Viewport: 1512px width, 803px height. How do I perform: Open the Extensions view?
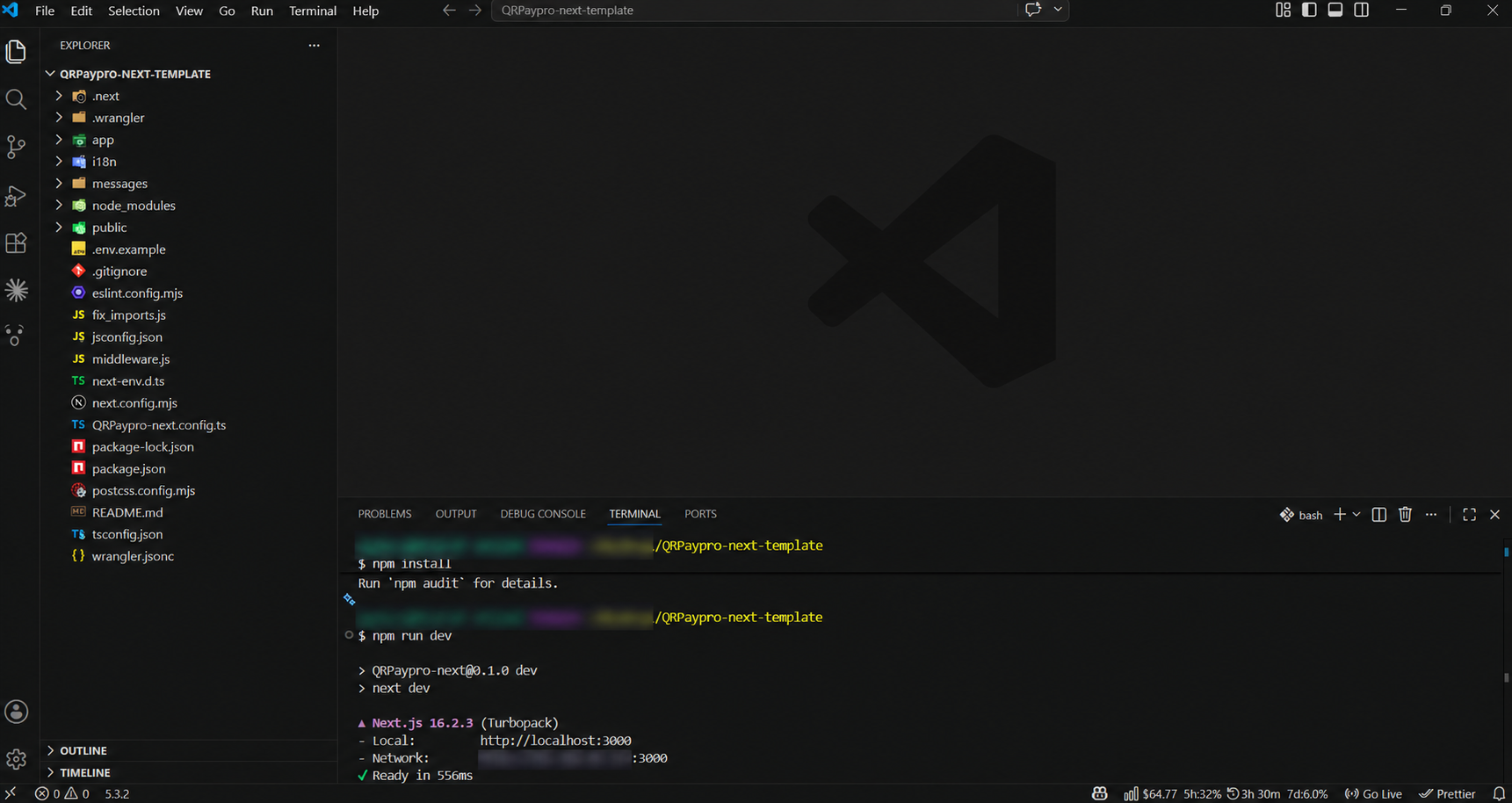coord(16,242)
